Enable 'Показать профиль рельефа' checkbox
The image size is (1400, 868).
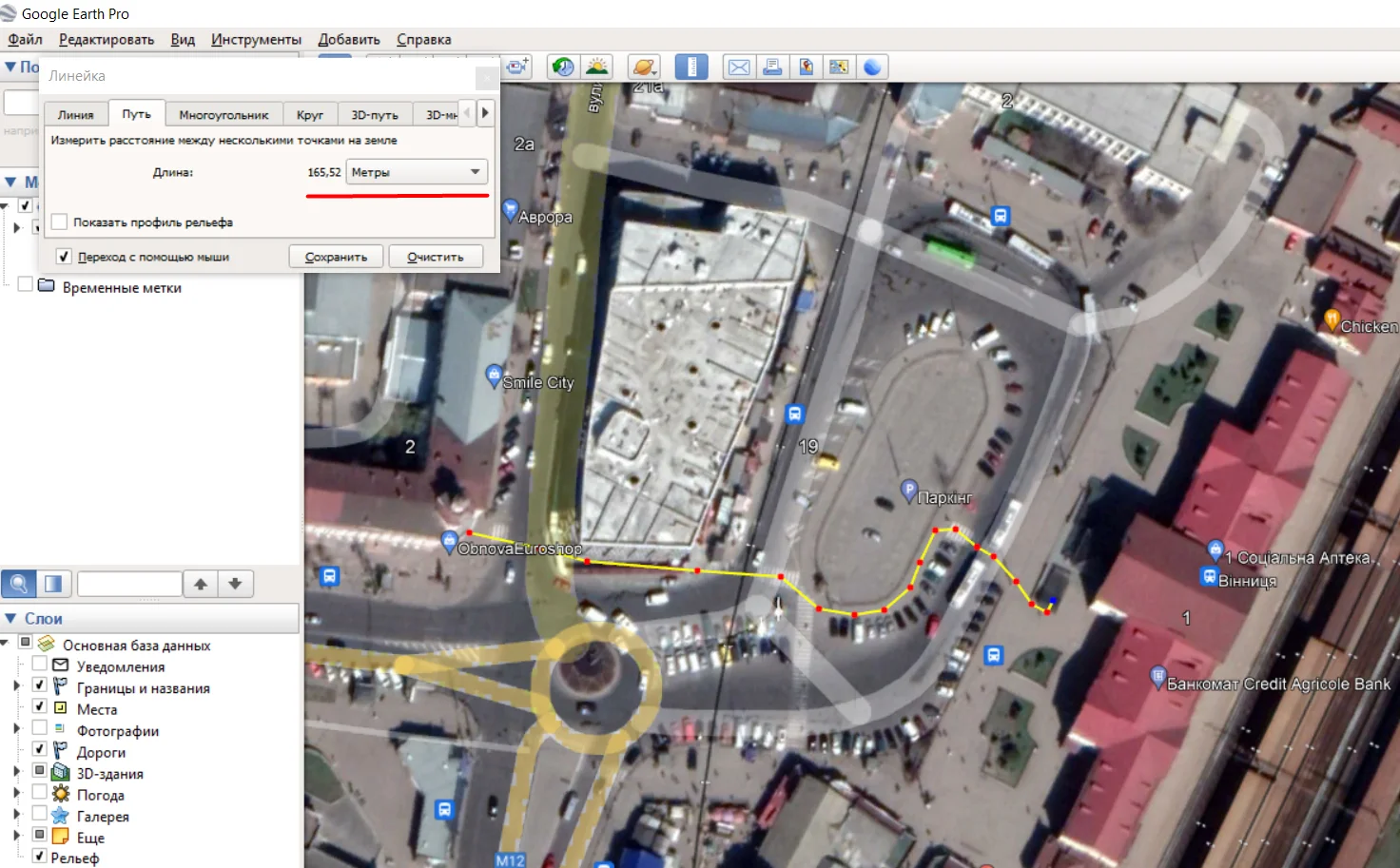[60, 222]
